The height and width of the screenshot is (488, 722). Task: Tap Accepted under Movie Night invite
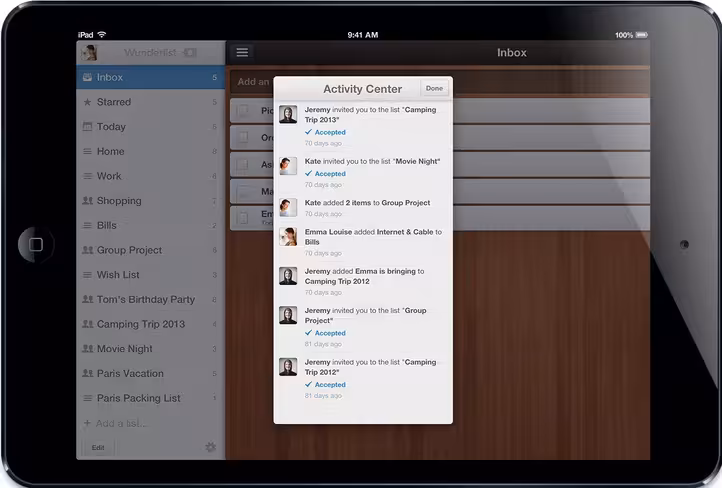click(x=325, y=174)
